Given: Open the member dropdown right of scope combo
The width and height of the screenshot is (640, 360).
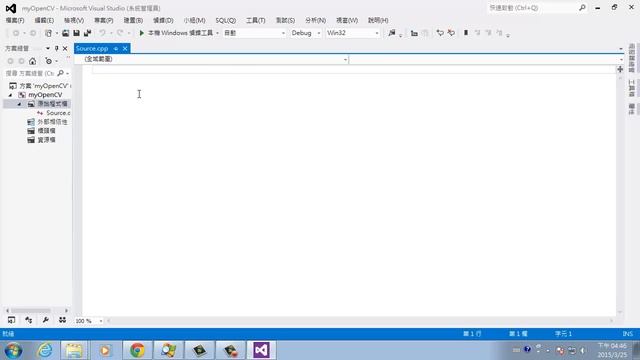Looking at the screenshot, I should (621, 60).
